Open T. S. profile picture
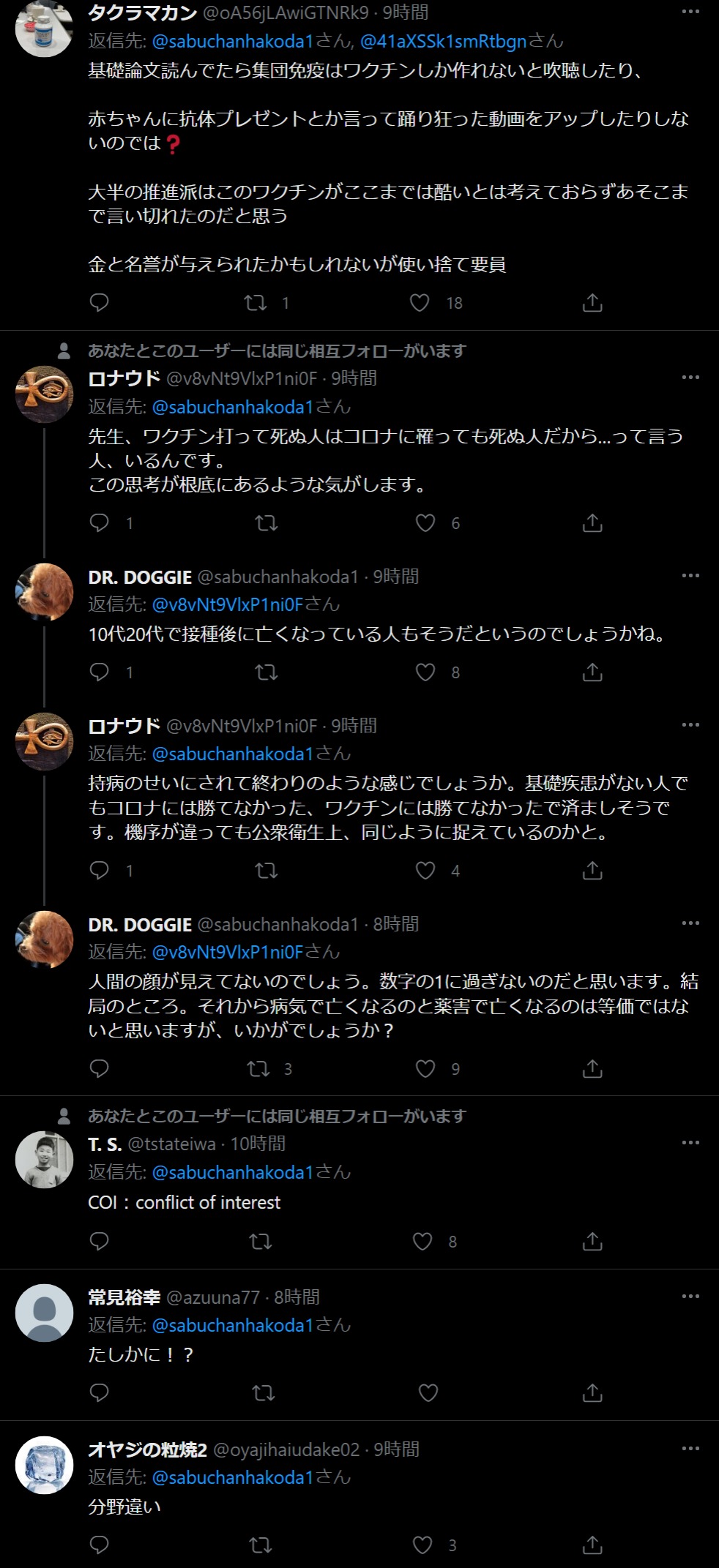The image size is (719, 1568). point(45,1160)
